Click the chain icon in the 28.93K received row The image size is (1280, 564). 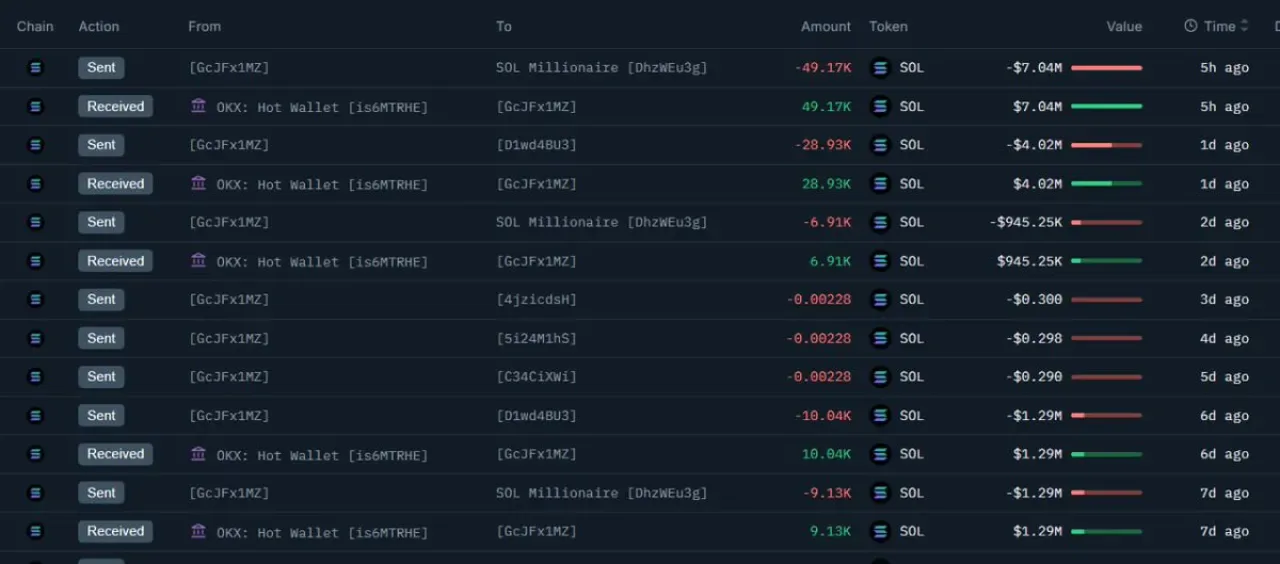pyautogui.click(x=36, y=184)
